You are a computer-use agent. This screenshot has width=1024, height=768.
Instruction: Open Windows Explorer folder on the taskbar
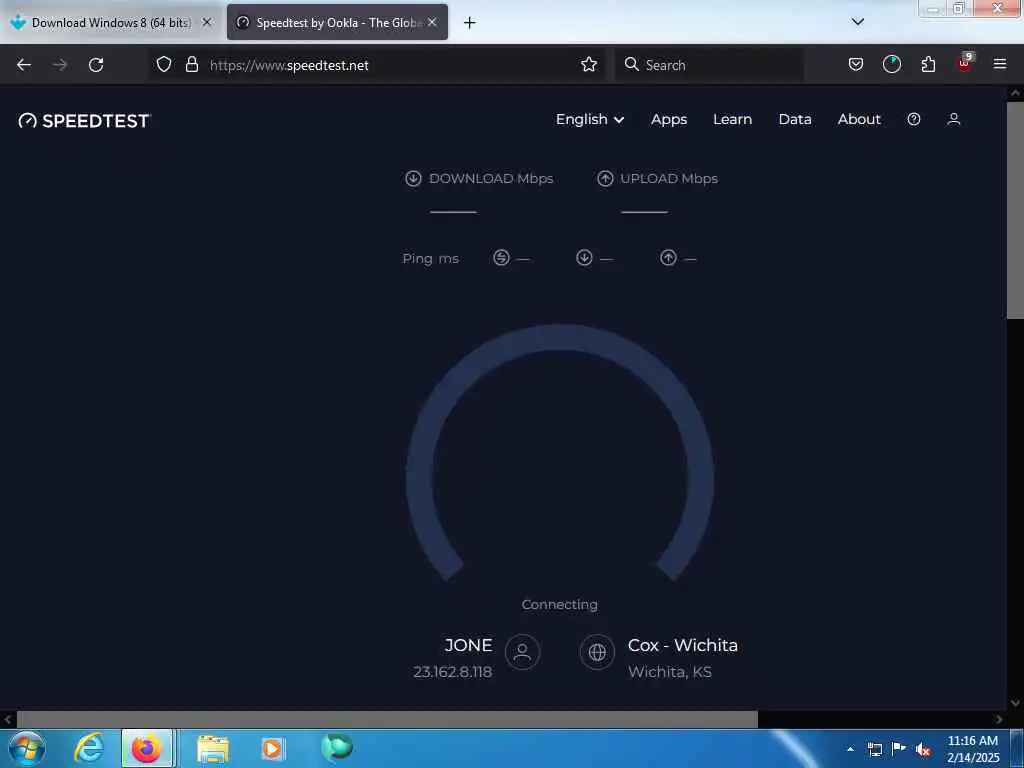click(213, 748)
